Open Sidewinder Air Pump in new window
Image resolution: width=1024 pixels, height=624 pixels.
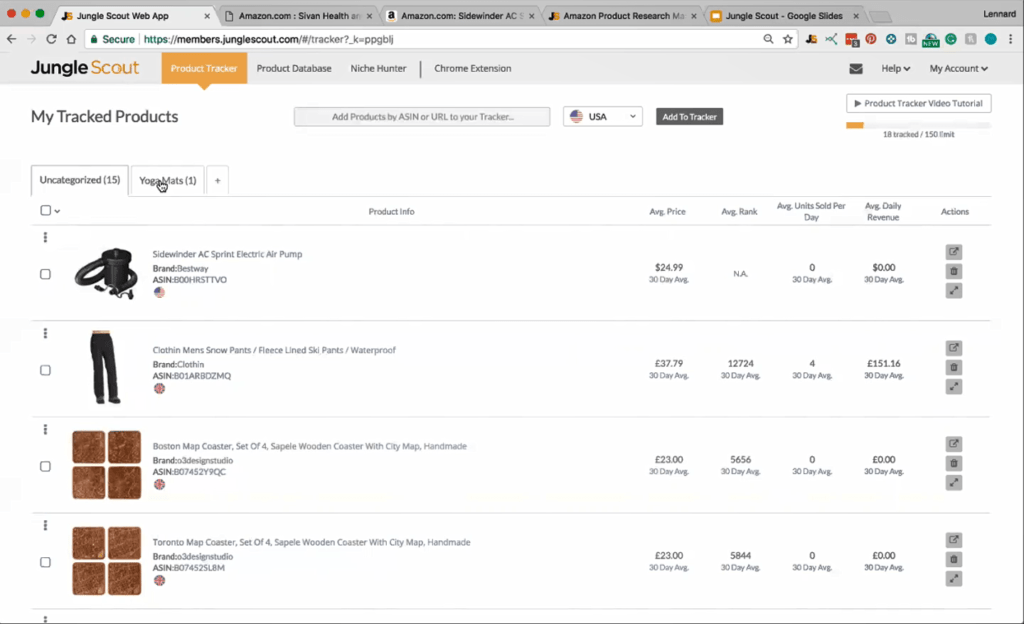(x=953, y=252)
